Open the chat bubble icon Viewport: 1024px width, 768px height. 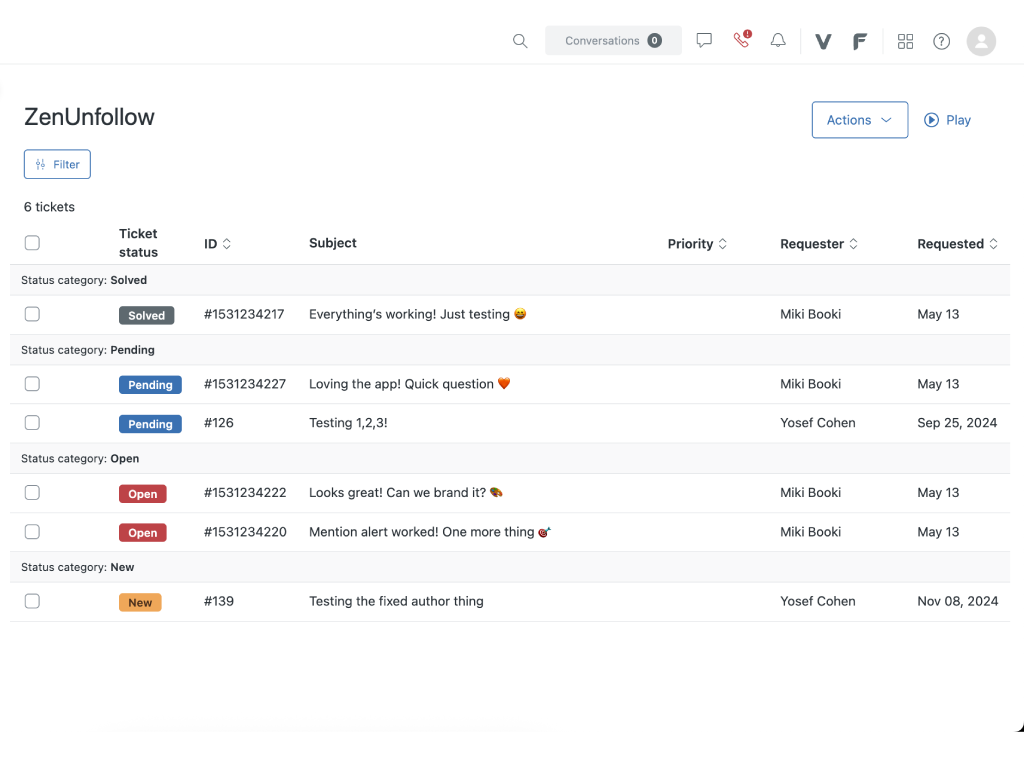pyautogui.click(x=704, y=41)
